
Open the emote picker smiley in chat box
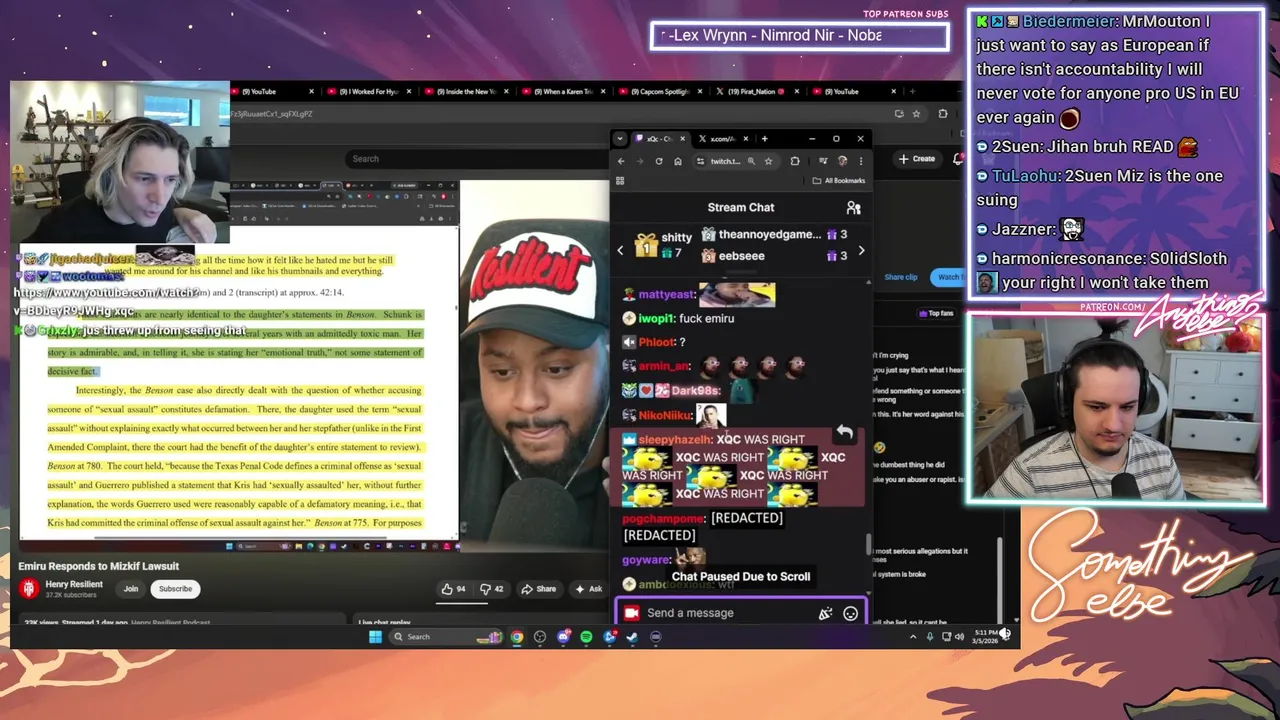[x=850, y=613]
